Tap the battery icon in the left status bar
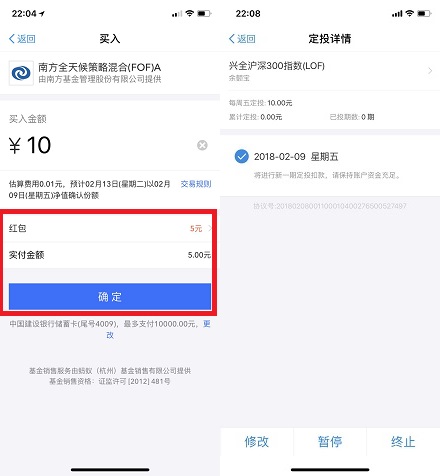Screen dimensions: 440x476 [x=204, y=14]
